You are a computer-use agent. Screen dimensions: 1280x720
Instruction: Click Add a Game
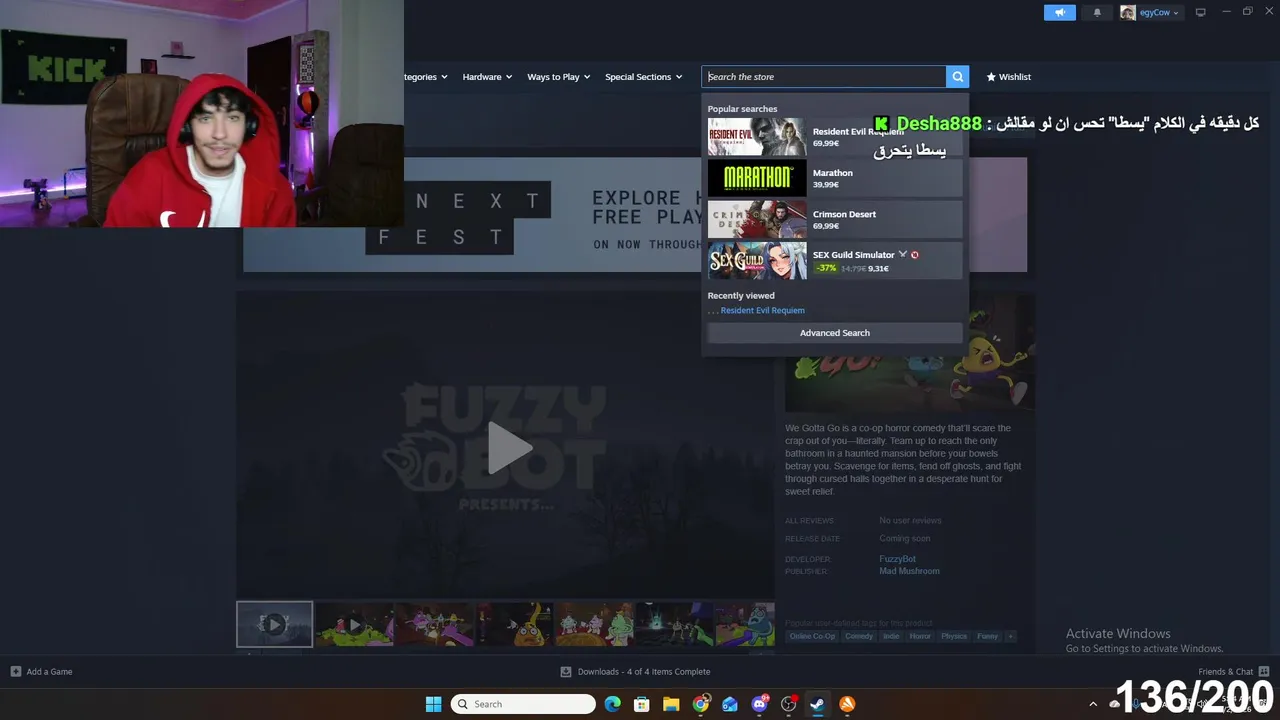coord(41,672)
